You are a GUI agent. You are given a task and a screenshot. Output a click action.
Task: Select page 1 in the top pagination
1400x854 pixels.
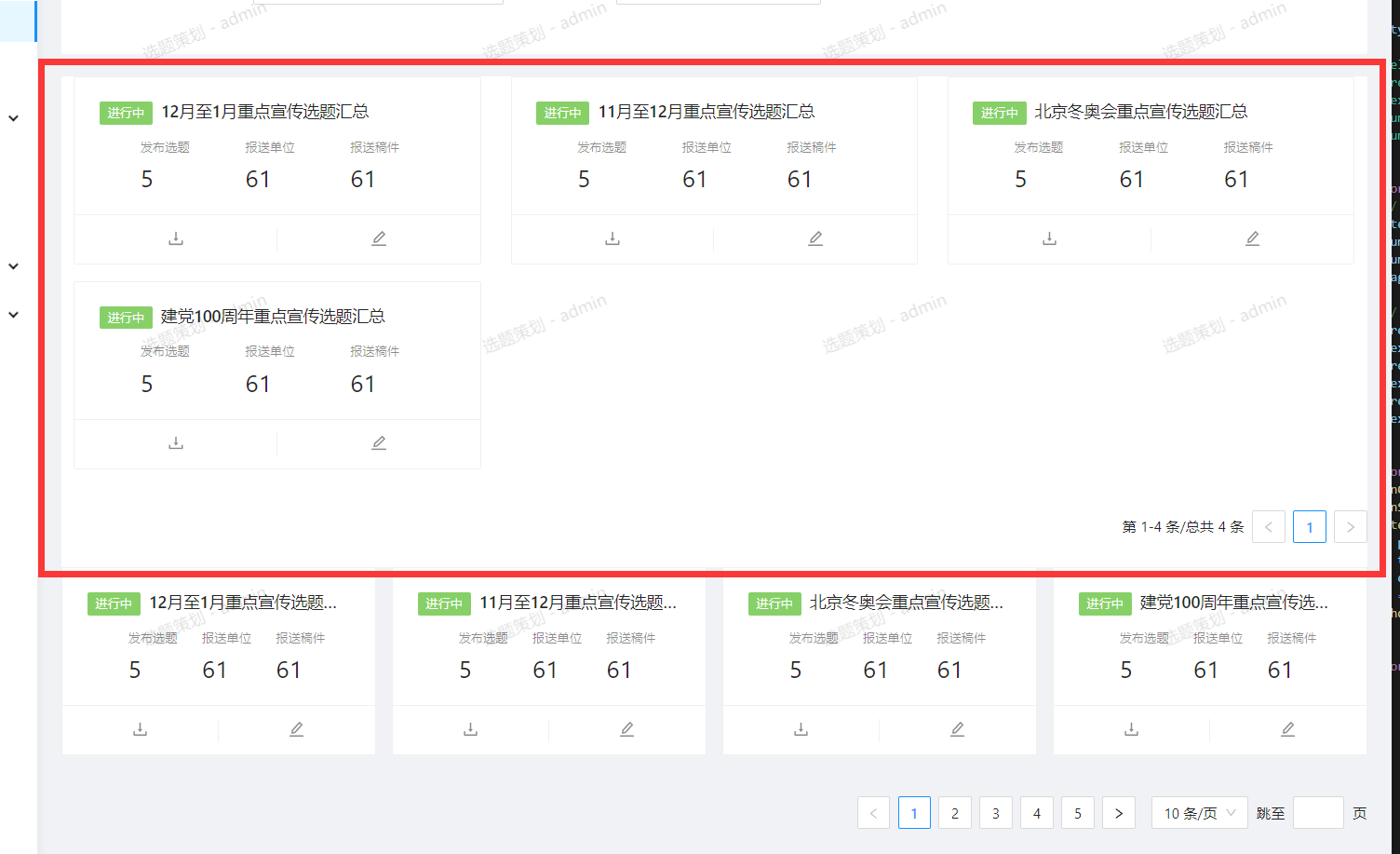tap(1309, 526)
